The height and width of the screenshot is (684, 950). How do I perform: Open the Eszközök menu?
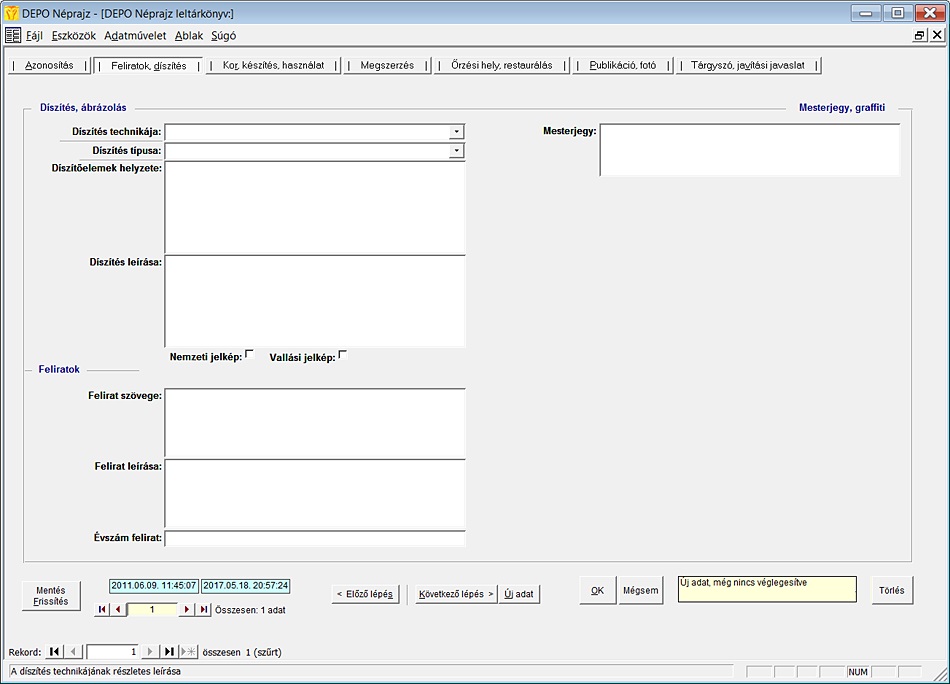74,35
